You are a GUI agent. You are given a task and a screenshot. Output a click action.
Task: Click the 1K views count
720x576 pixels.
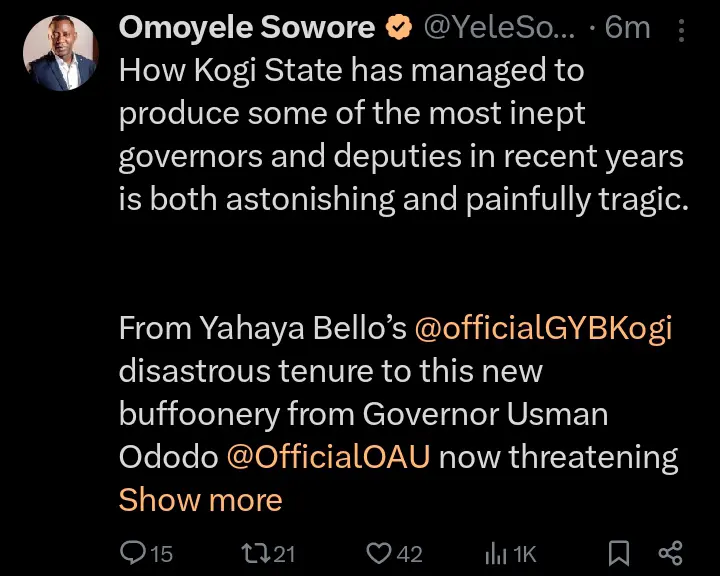click(x=525, y=553)
